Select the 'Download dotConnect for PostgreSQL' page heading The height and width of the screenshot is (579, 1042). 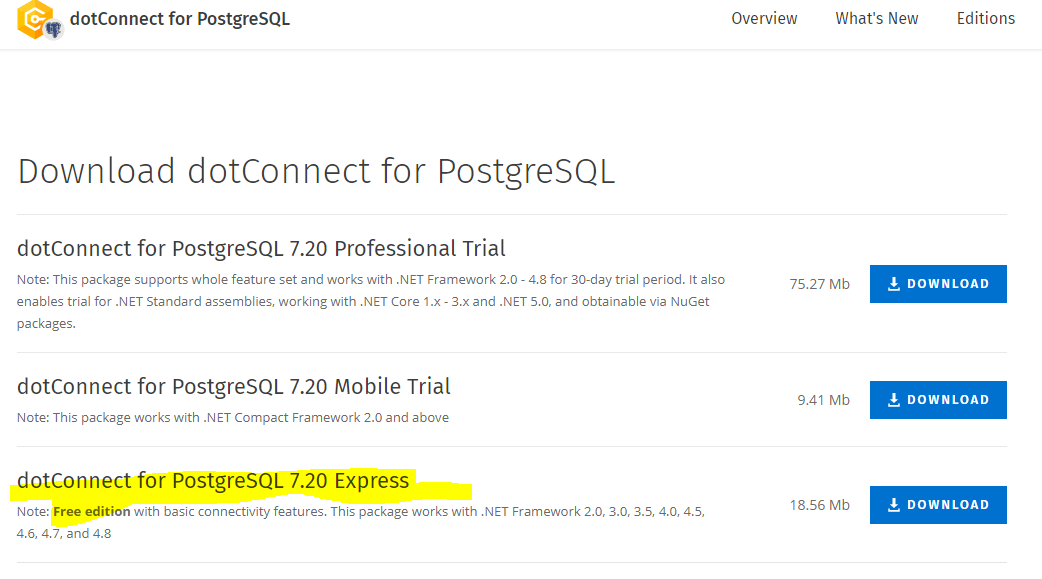tap(316, 171)
